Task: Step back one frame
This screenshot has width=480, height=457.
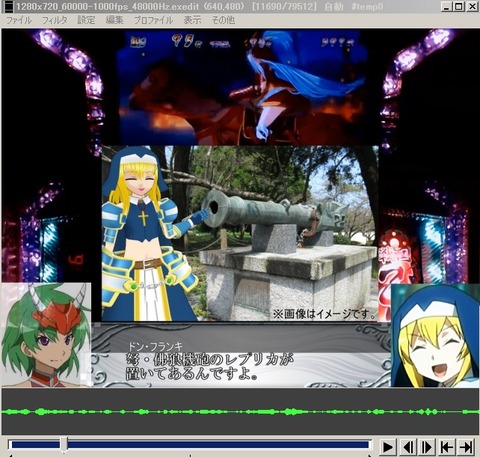Action: tap(407, 447)
